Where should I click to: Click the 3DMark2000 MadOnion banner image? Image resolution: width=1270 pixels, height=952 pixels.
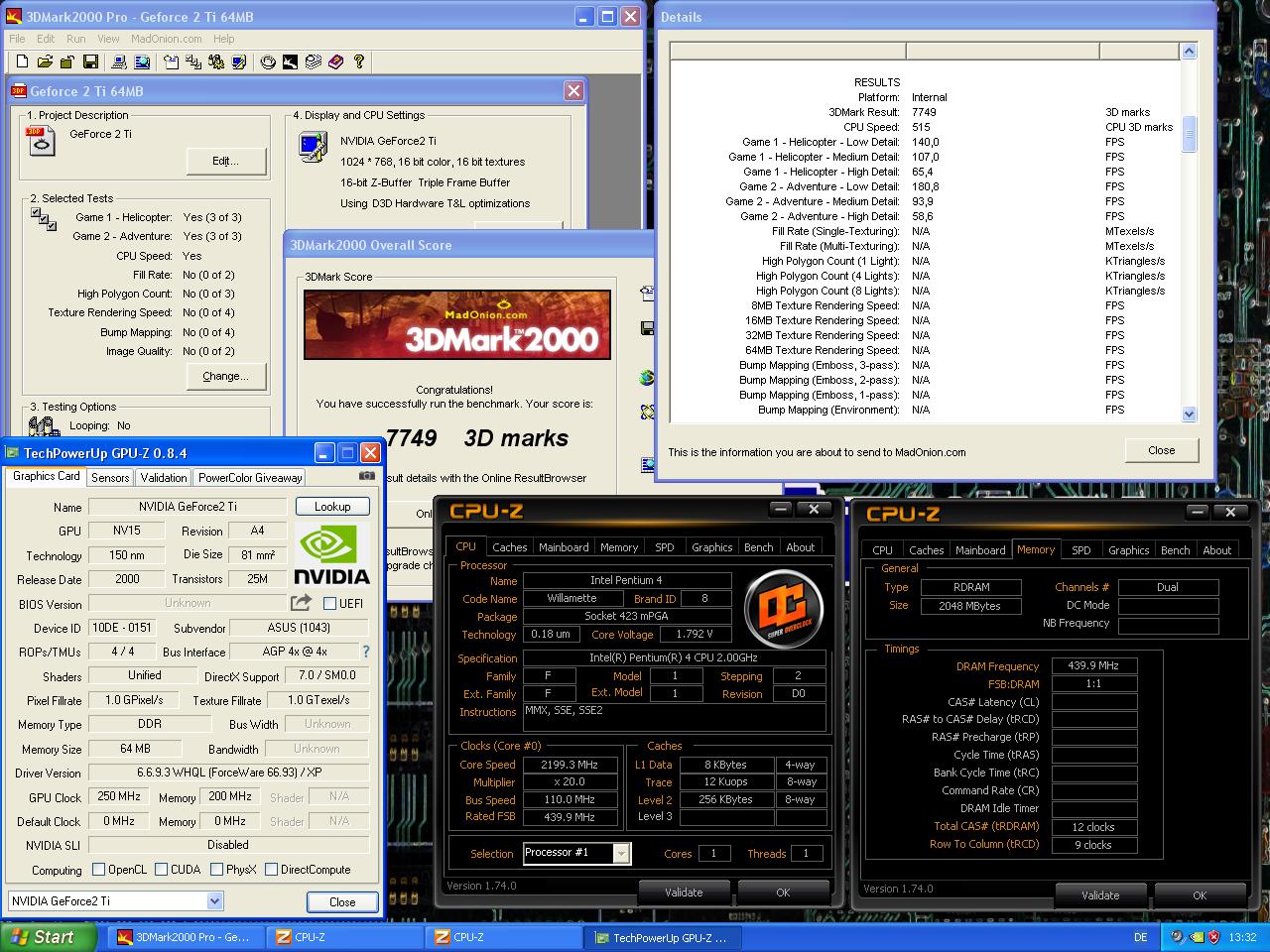tap(457, 325)
